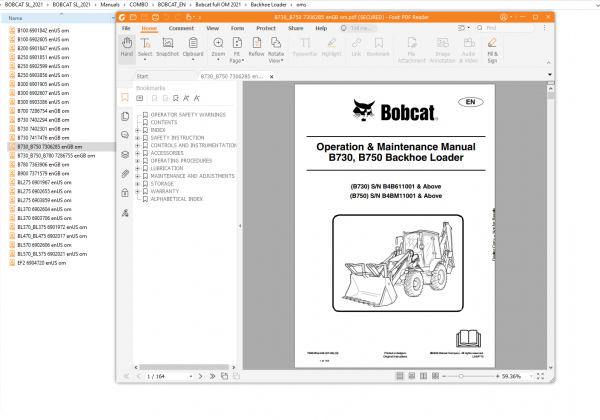Viewport: 600px width, 420px height.
Task: Click the Fill & Sign tool
Action: [x=492, y=50]
